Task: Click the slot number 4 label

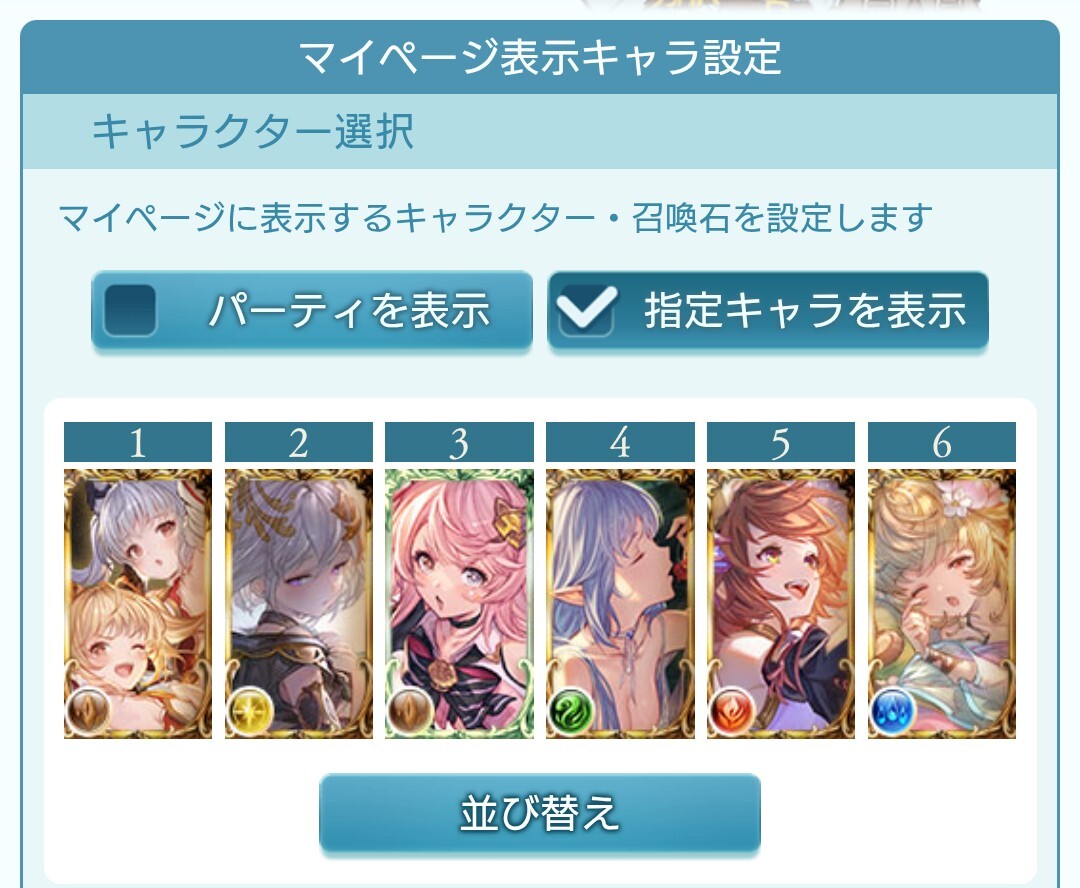Action: [x=620, y=442]
